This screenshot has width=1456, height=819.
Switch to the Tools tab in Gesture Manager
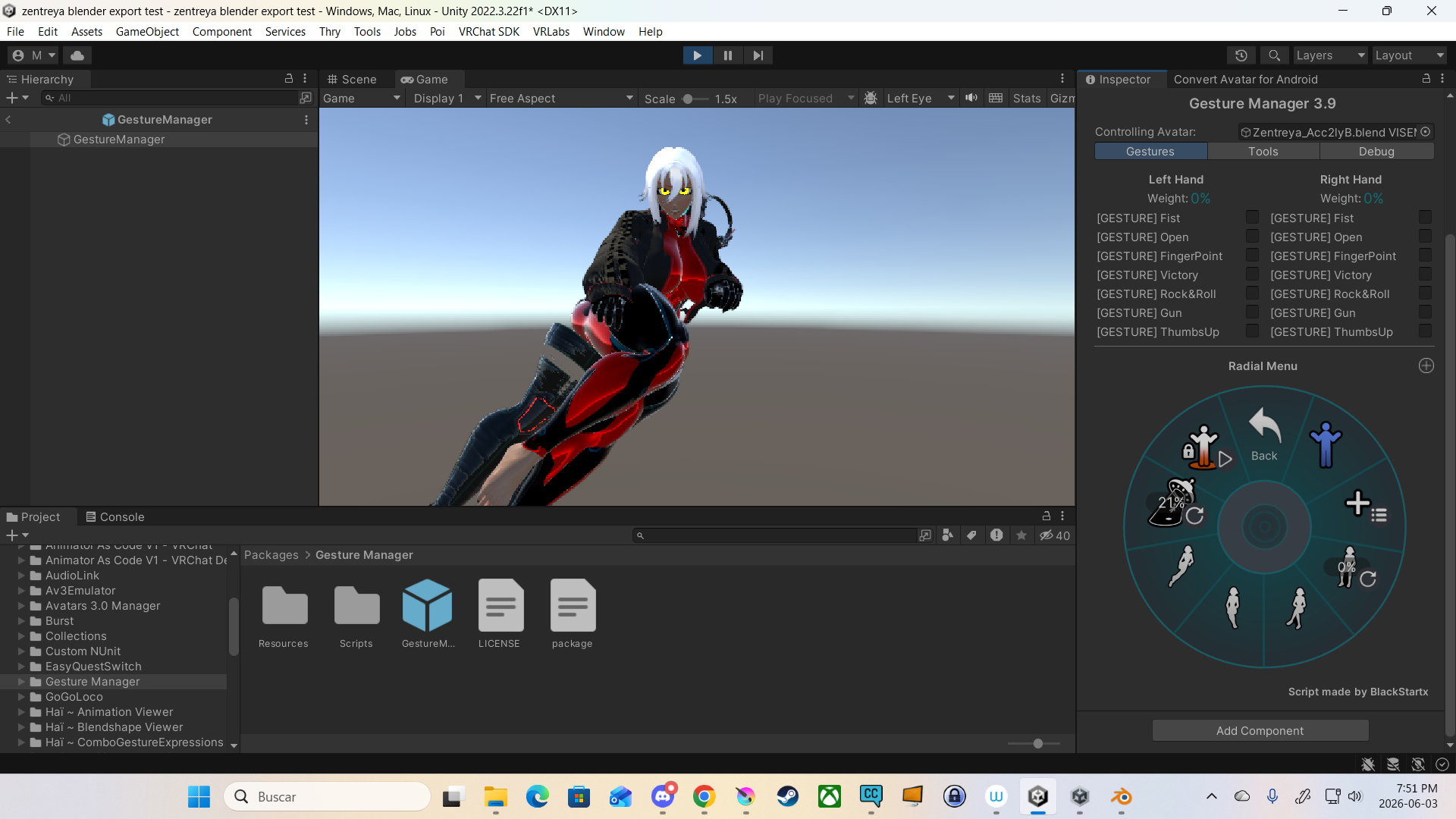coord(1263,152)
